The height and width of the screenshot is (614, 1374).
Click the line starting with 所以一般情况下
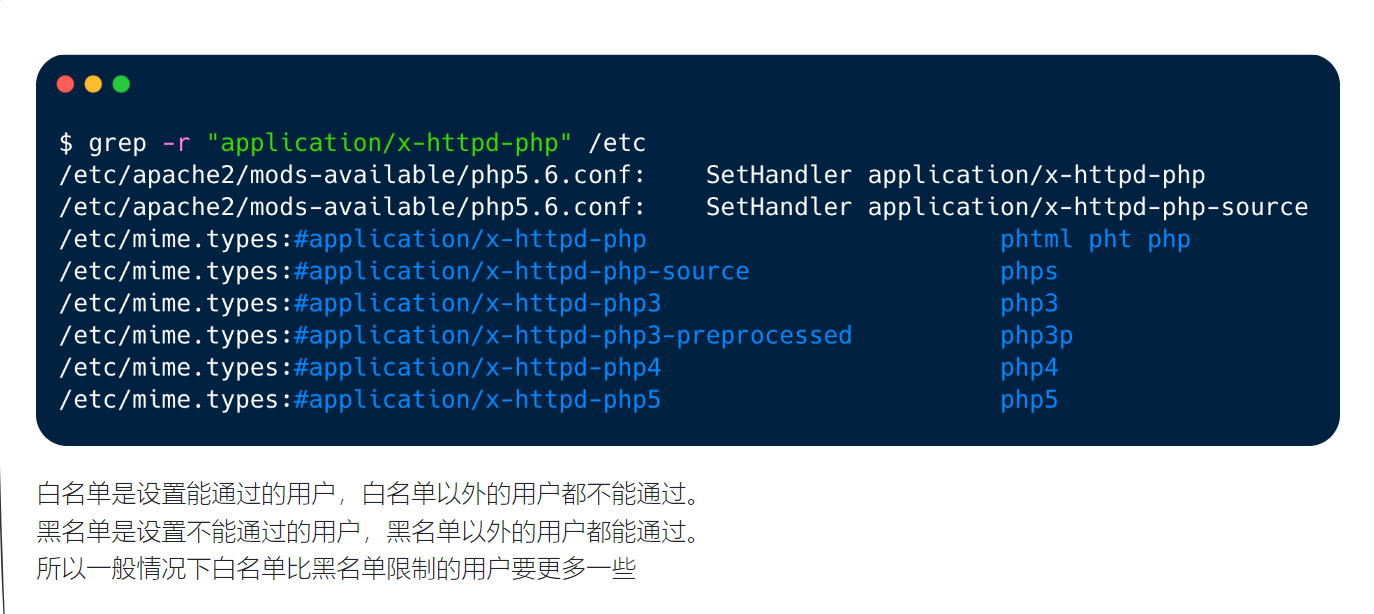click(336, 570)
